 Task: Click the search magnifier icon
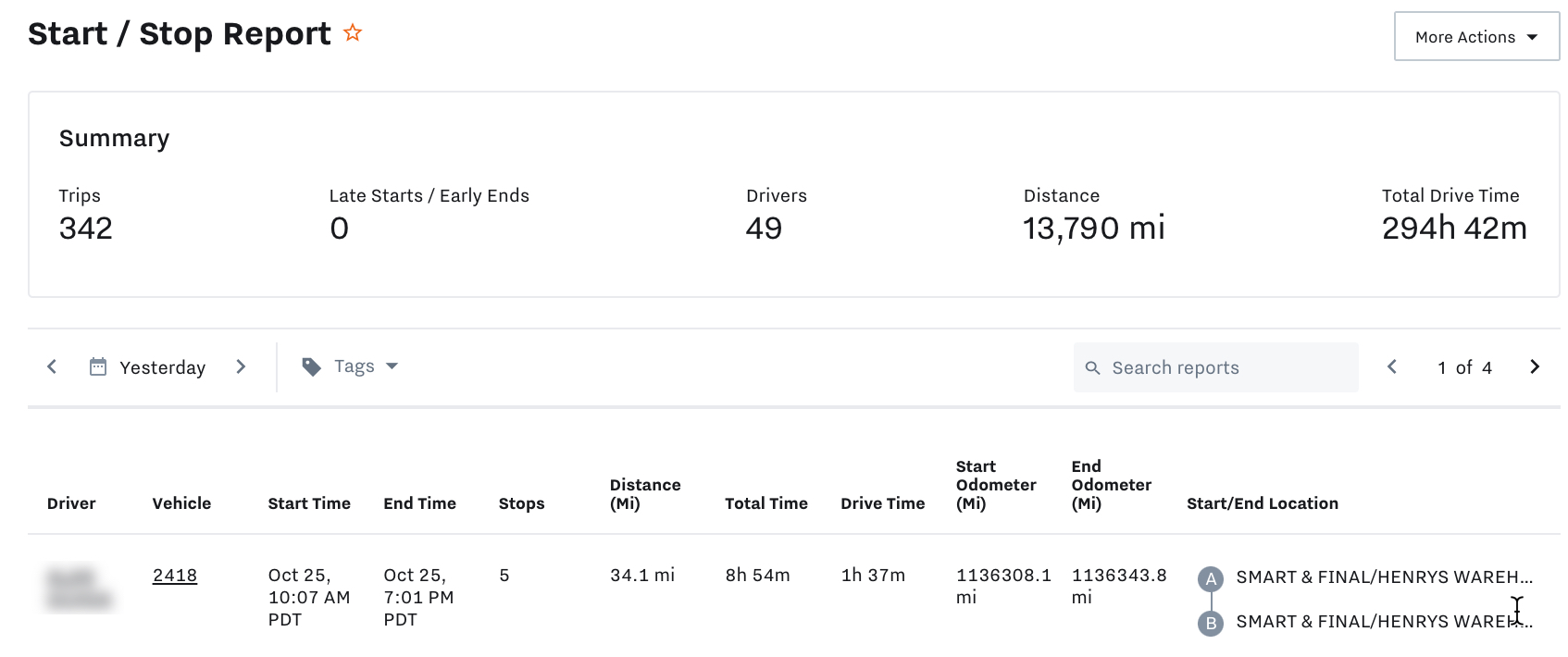tap(1092, 368)
